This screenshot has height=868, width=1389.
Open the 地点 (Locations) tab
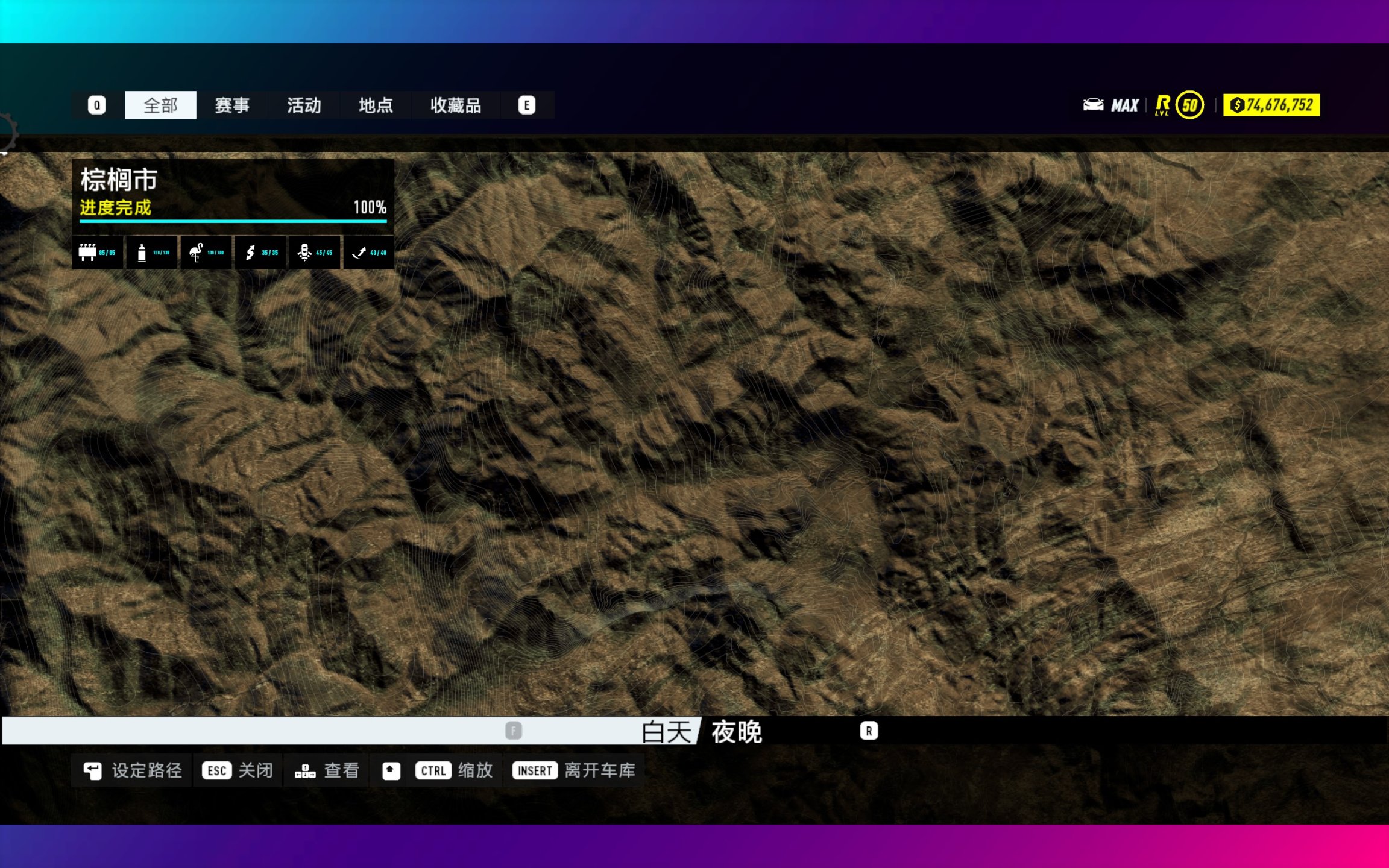tap(376, 105)
